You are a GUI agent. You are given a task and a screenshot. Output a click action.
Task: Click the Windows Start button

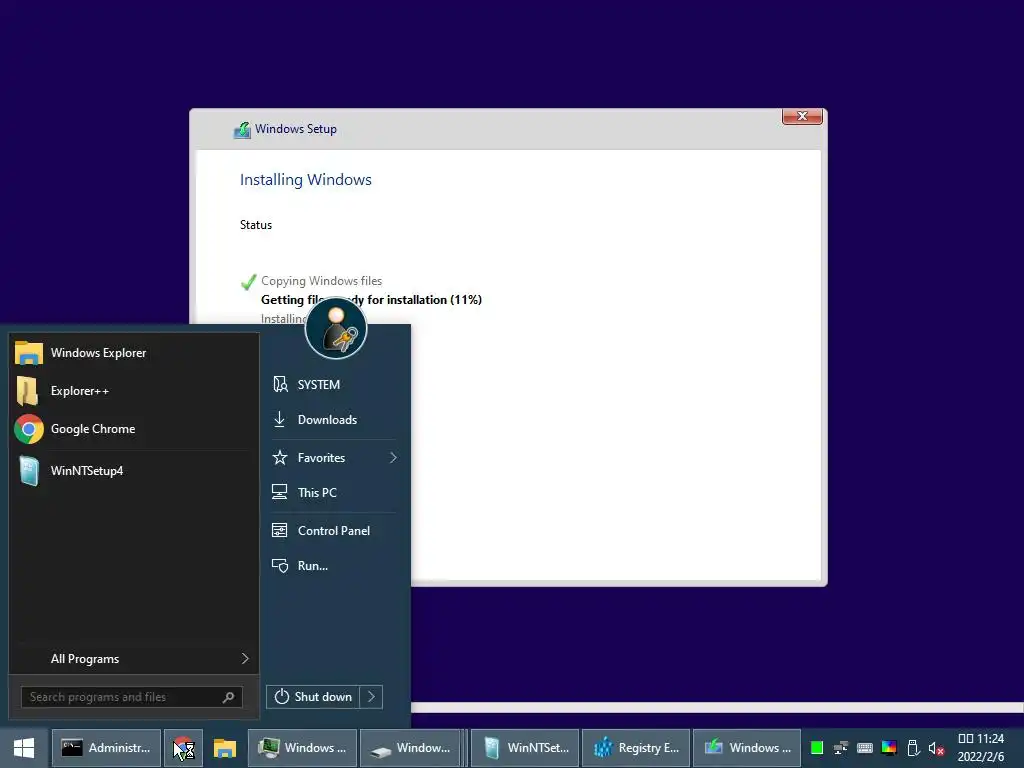[24, 748]
